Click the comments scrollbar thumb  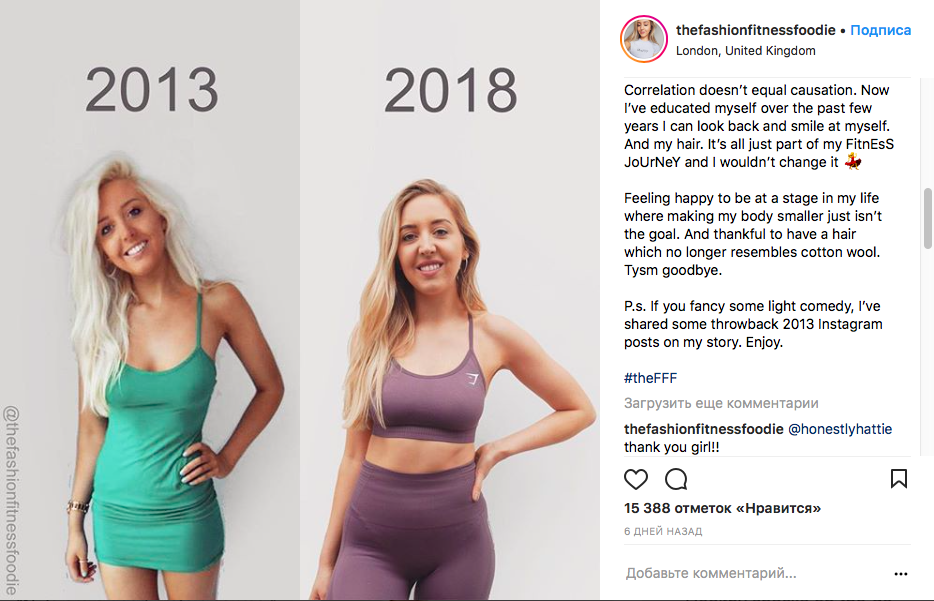928,218
